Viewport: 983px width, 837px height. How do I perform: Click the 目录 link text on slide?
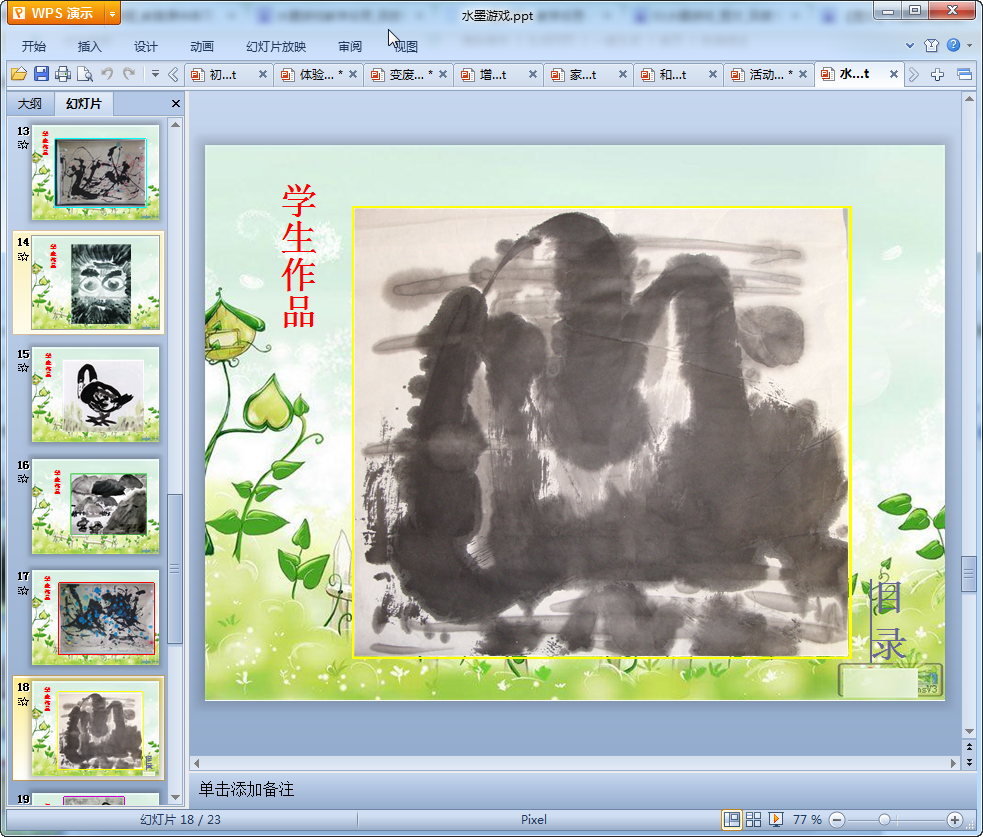[886, 620]
